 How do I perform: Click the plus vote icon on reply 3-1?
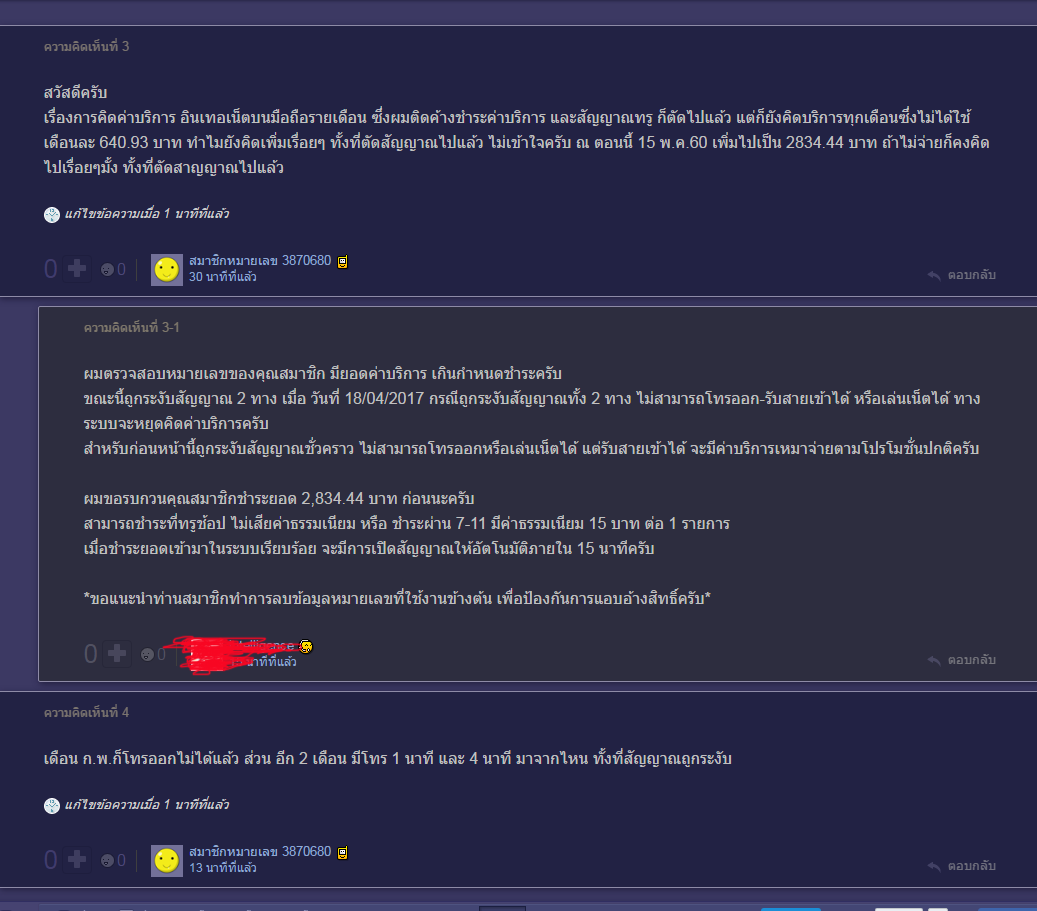pyautogui.click(x=117, y=654)
